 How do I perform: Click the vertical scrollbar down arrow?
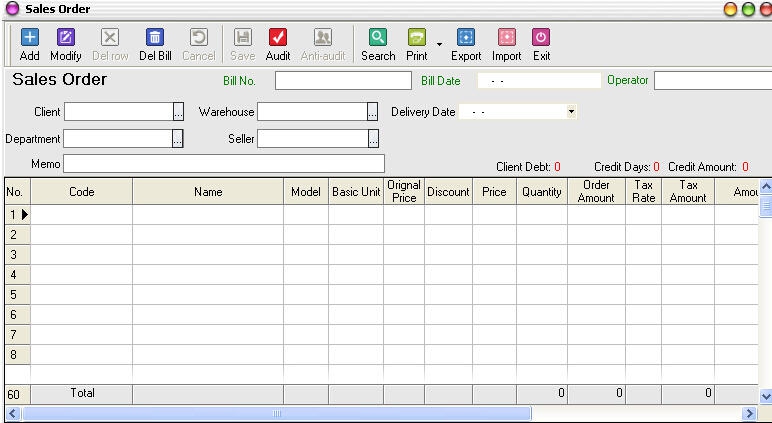[765, 396]
